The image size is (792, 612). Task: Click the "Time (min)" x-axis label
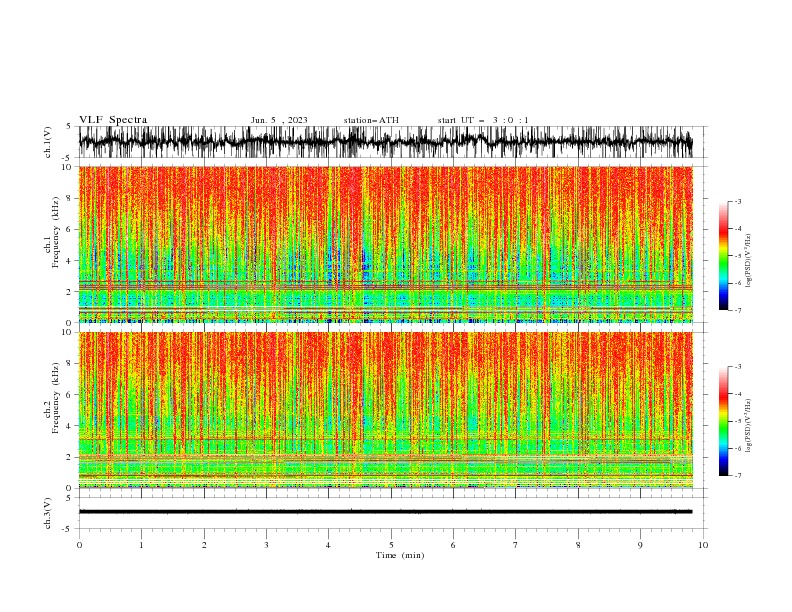tap(400, 555)
